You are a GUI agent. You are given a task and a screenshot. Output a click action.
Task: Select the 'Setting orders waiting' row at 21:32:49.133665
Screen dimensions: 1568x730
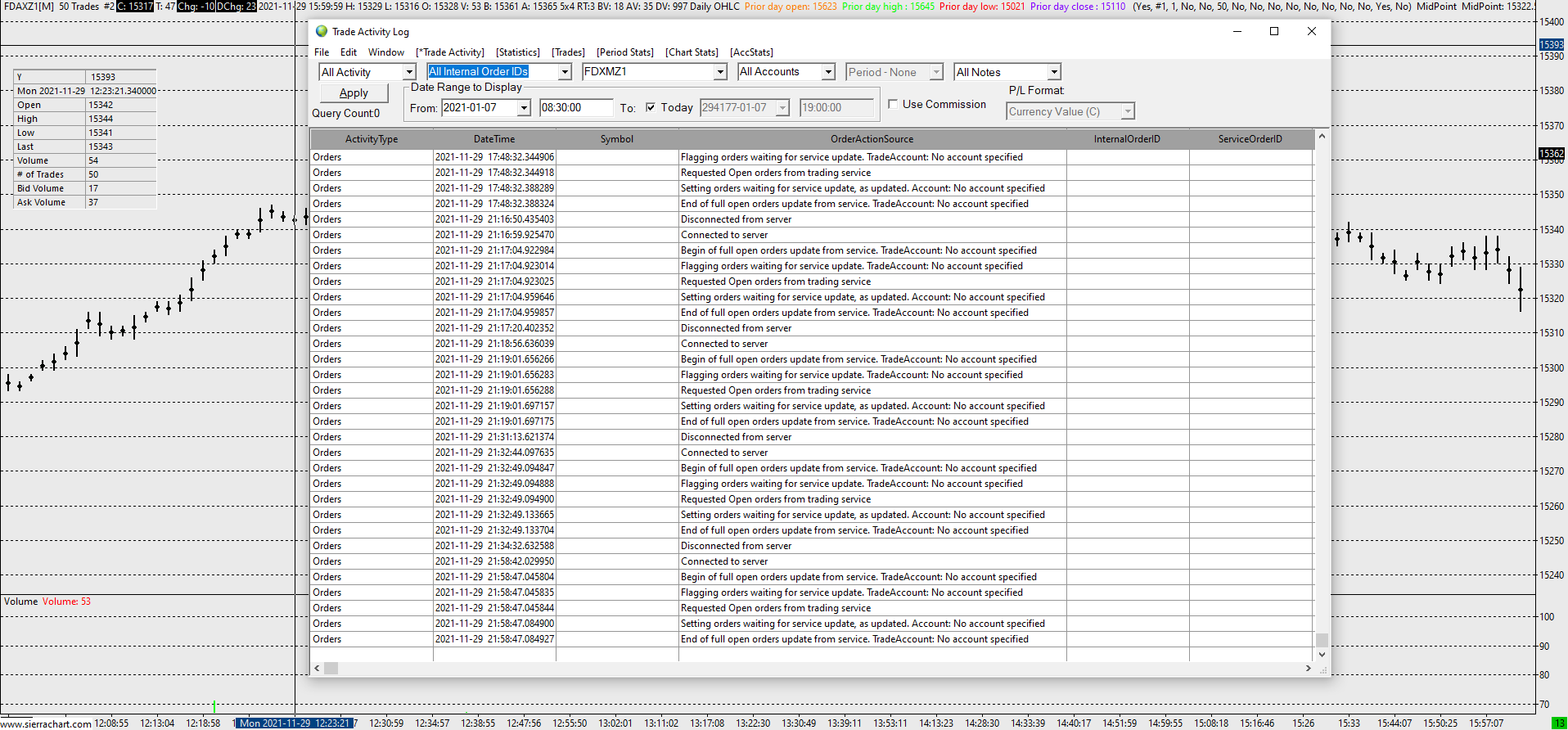click(x=812, y=515)
